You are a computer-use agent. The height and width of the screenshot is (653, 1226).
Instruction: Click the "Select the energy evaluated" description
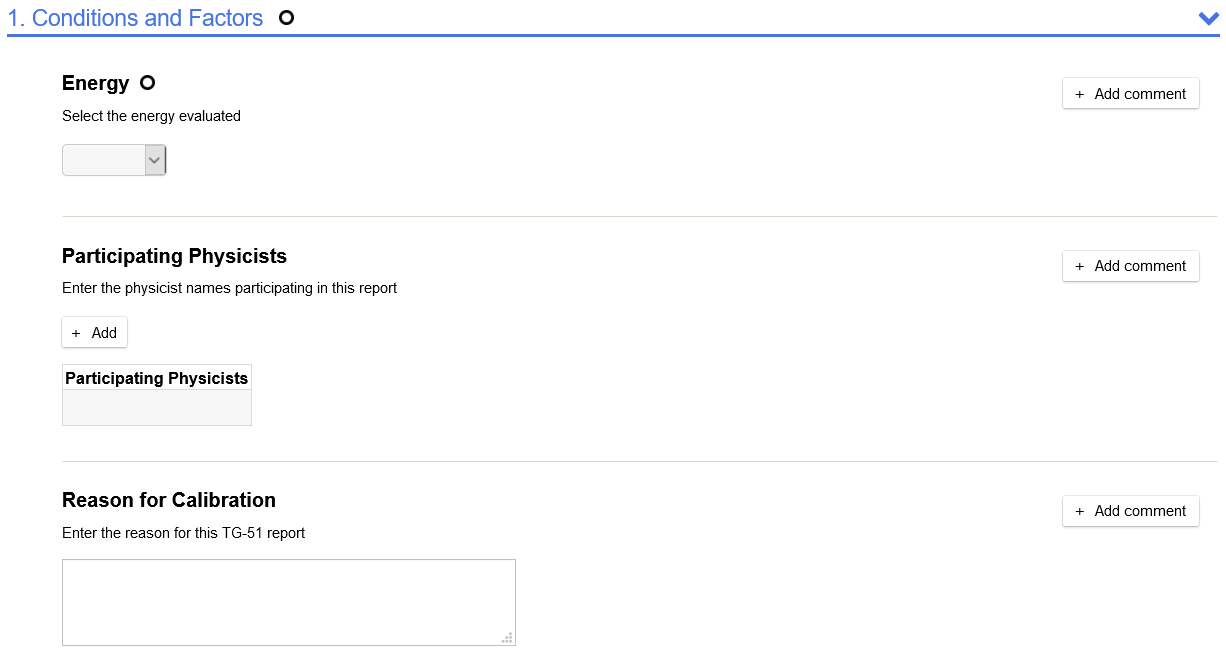(x=151, y=116)
